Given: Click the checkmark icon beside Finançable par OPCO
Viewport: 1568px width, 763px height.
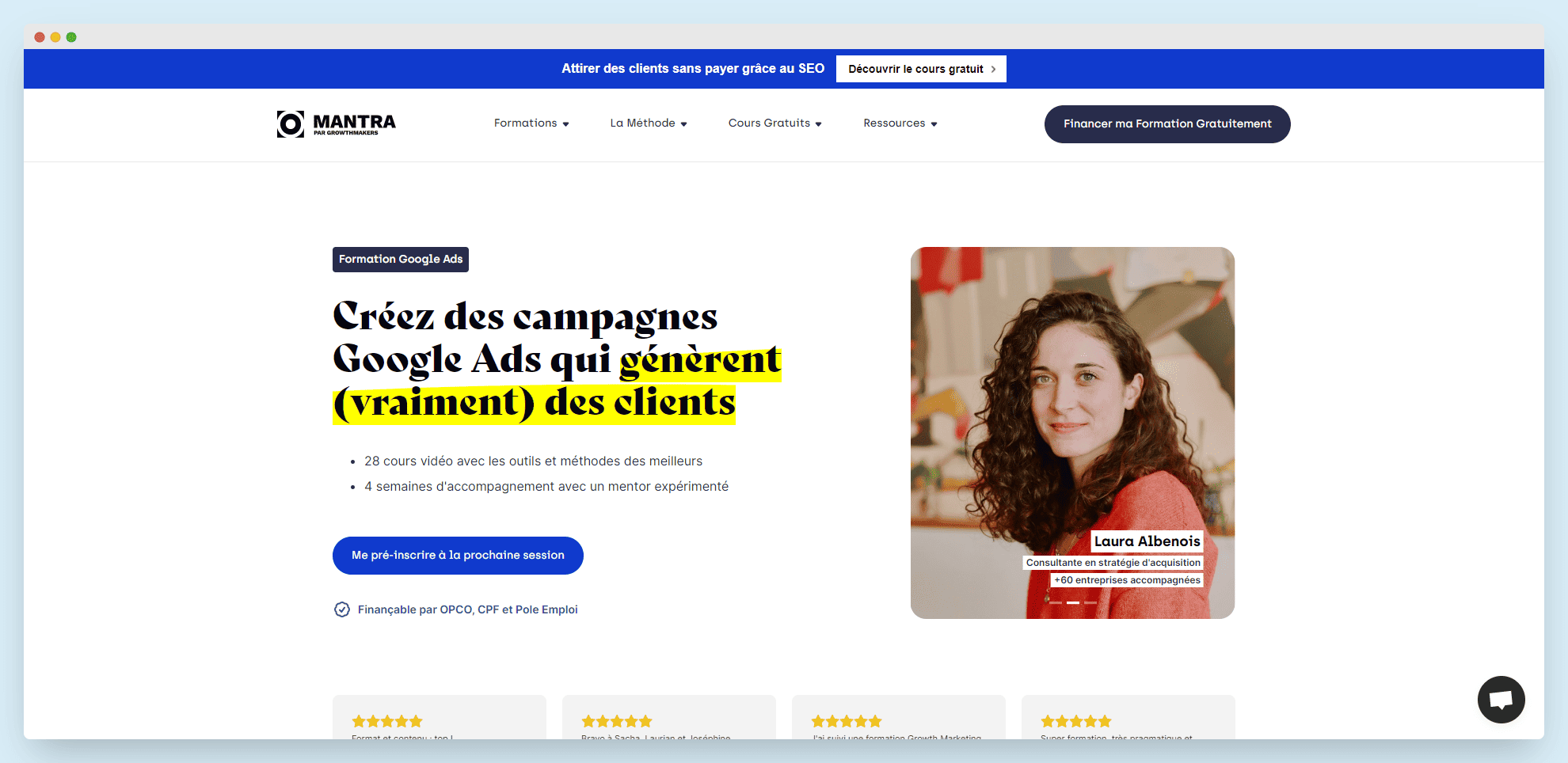Looking at the screenshot, I should point(342,609).
